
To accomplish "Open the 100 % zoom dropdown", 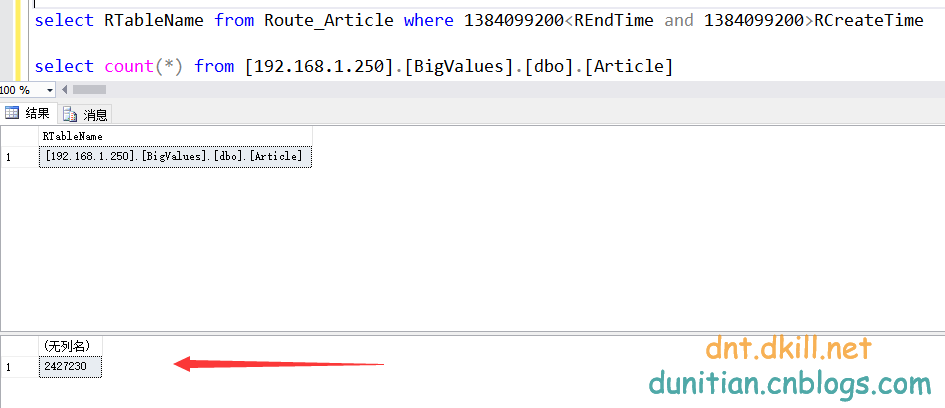I will click(50, 90).
